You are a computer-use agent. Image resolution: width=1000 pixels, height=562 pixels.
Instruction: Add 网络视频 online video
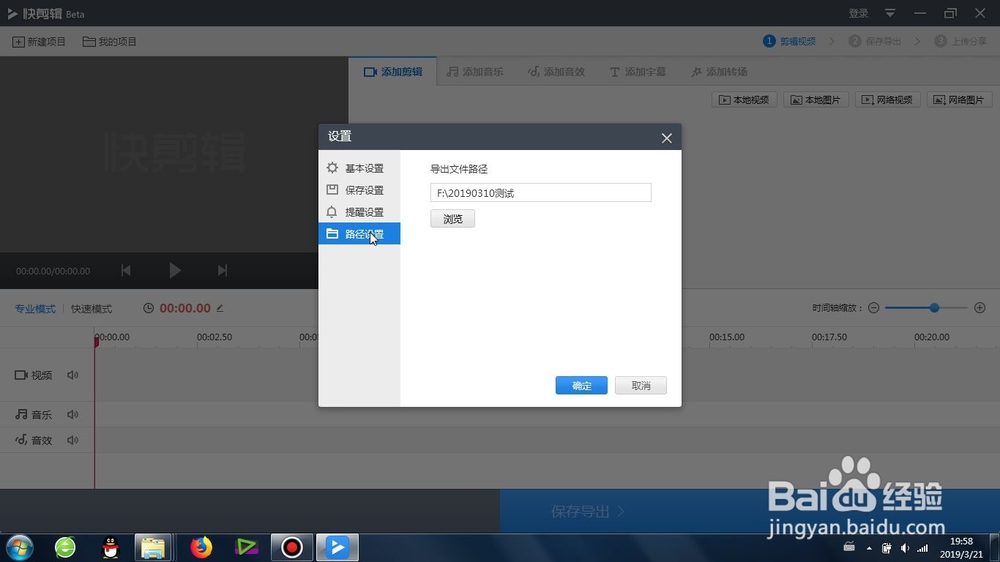pos(887,100)
